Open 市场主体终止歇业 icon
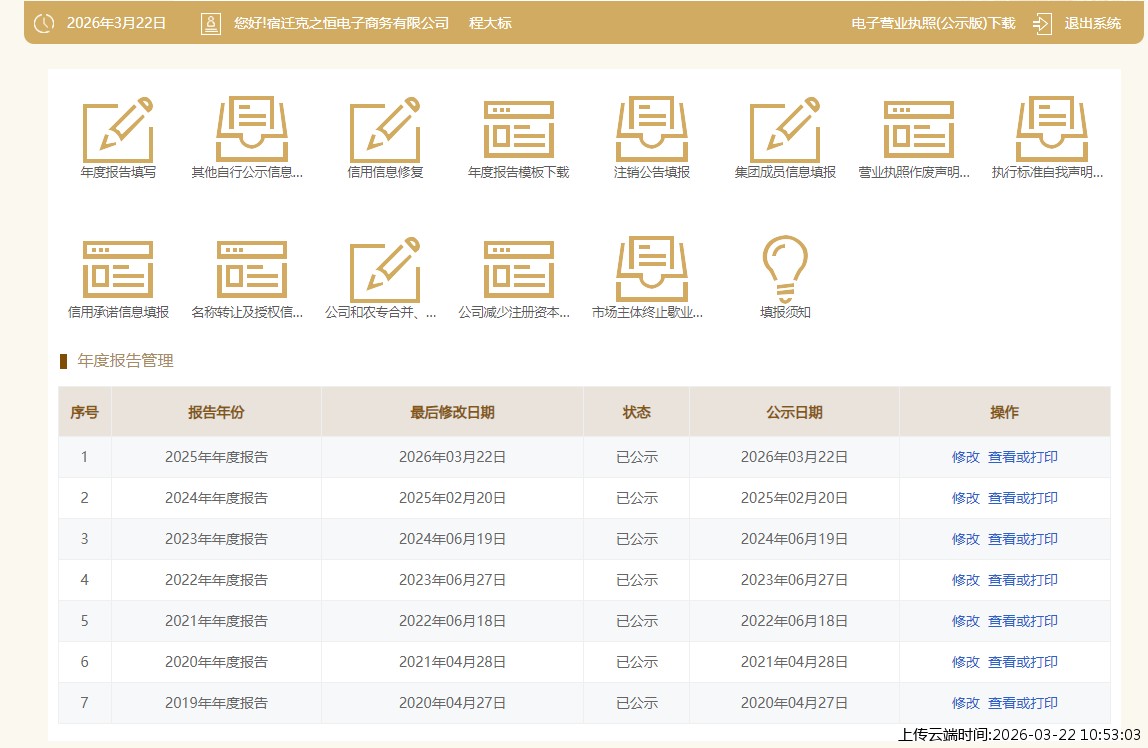 pyautogui.click(x=651, y=270)
